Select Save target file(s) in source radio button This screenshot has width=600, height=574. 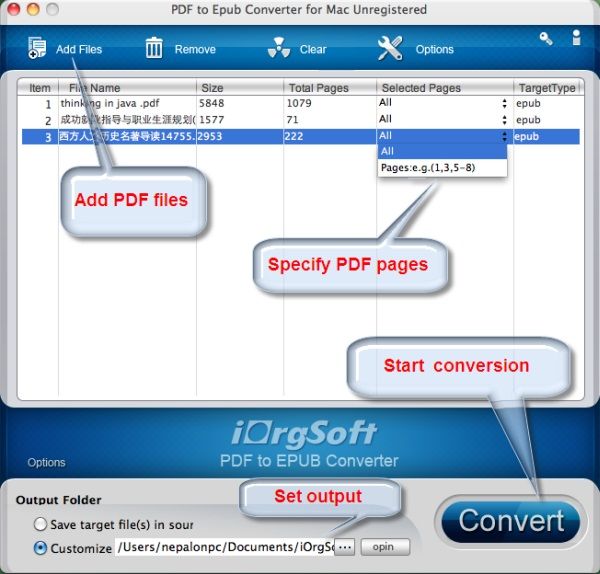(40, 524)
